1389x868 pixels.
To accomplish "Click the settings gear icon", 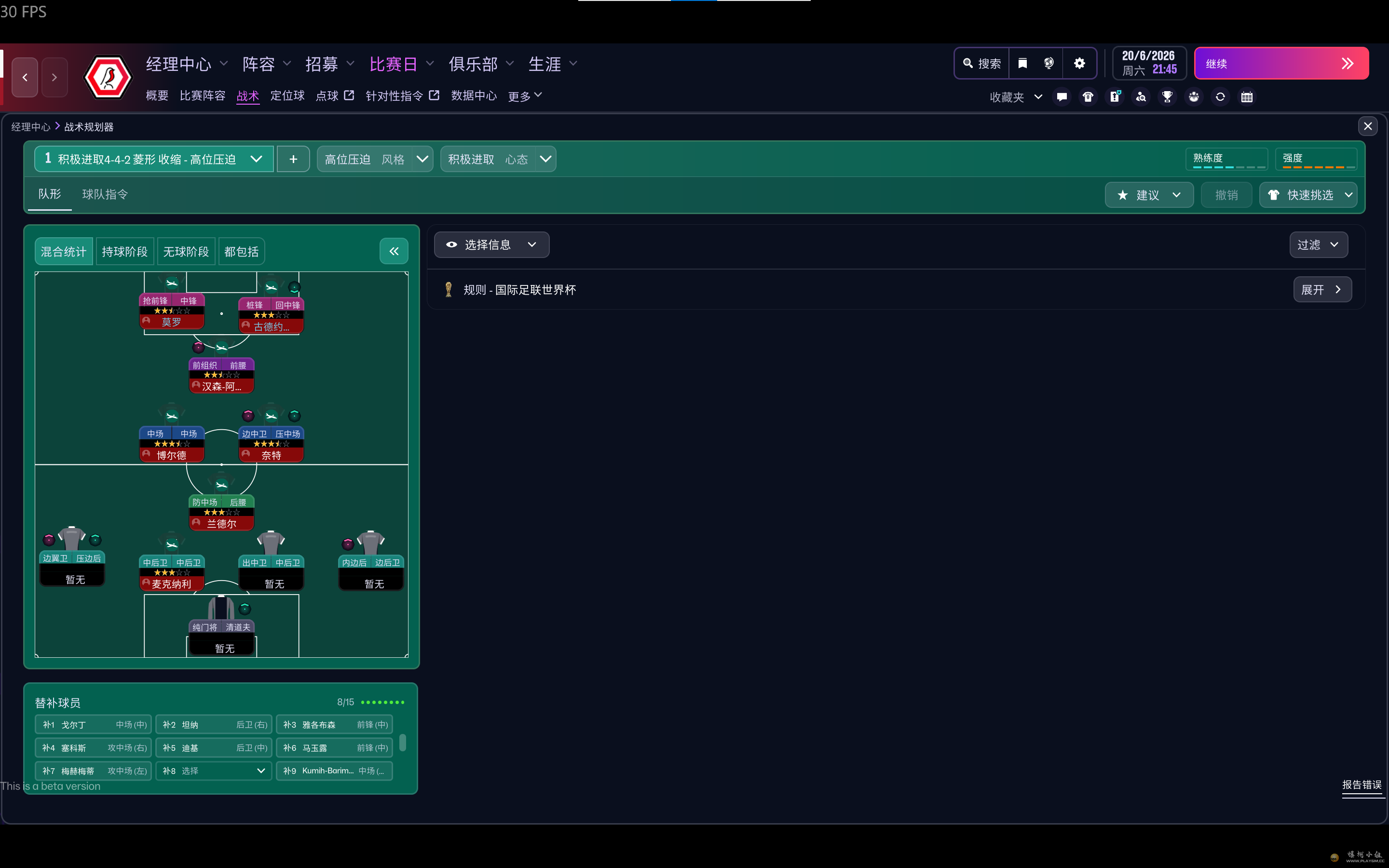I will (x=1079, y=63).
